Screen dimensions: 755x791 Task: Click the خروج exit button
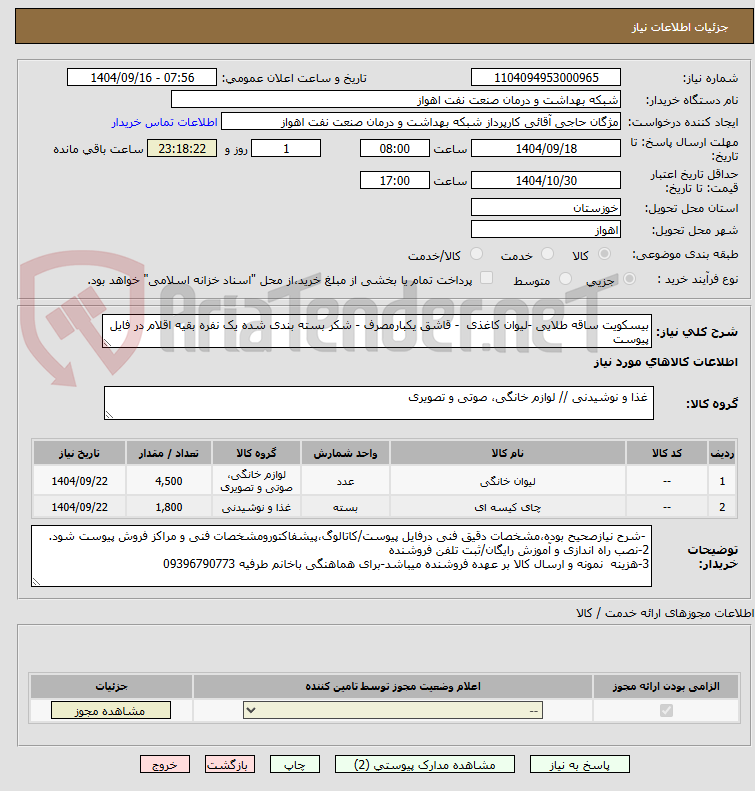coord(165,765)
